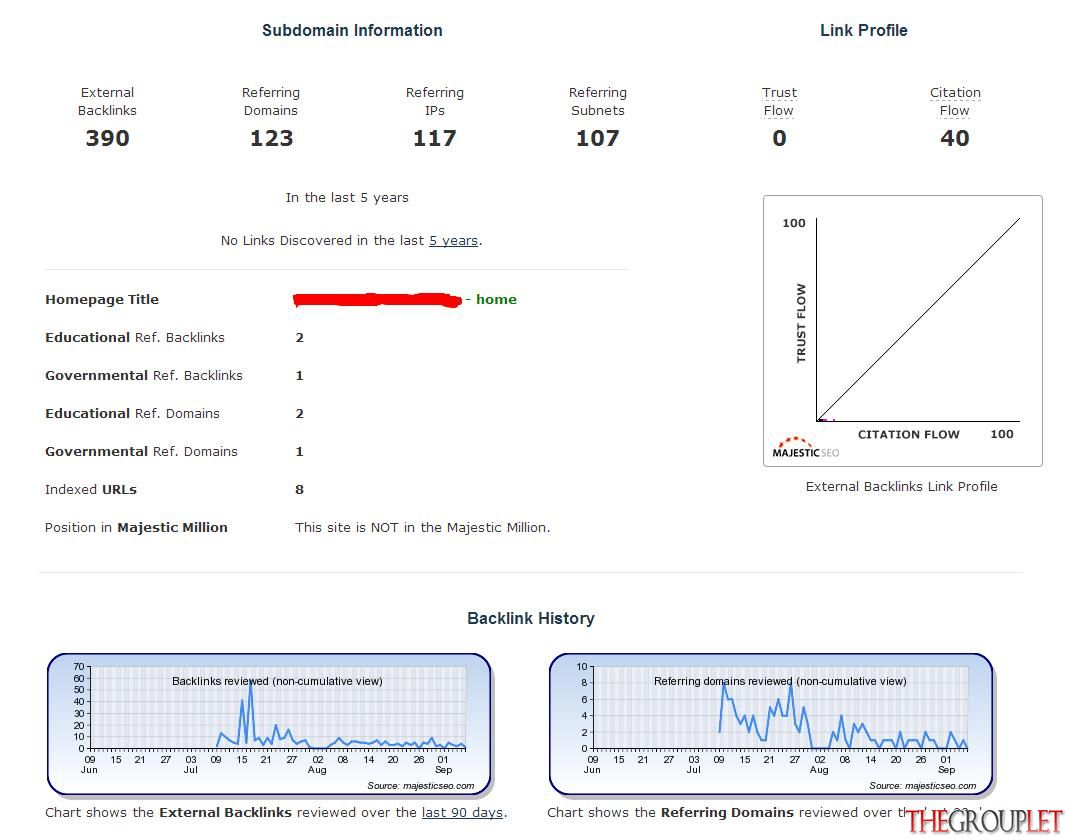Select the External Backlinks value 390
The width and height of the screenshot is (1070, 840).
107,139
